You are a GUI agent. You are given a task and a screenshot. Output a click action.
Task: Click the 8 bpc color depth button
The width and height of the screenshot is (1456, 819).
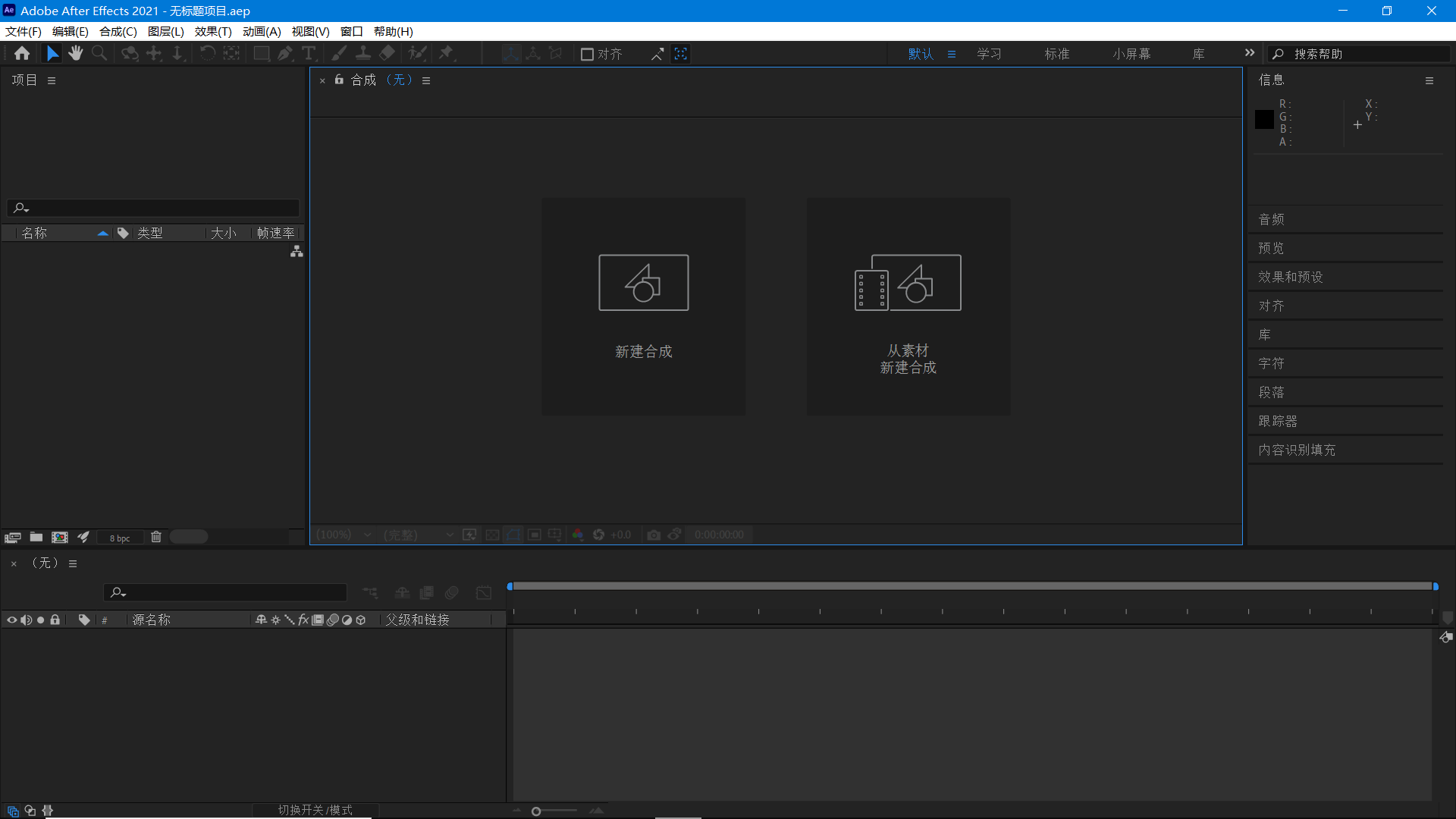tap(120, 538)
